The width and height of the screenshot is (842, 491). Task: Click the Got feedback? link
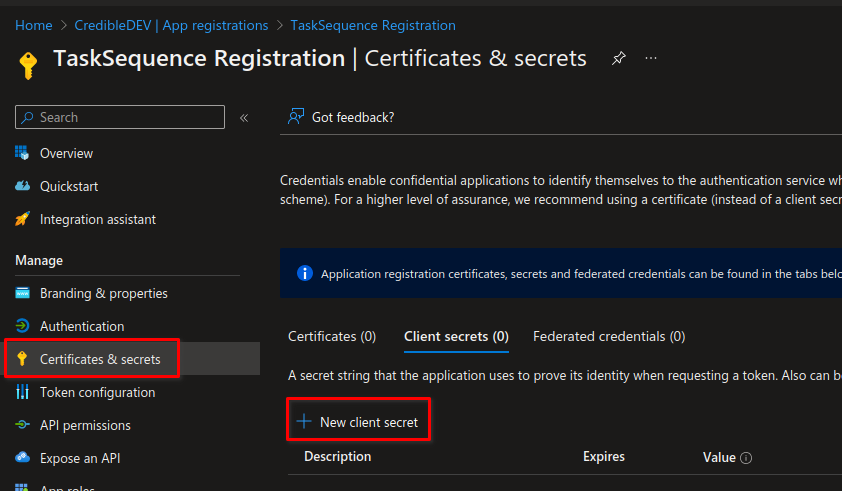click(x=353, y=117)
